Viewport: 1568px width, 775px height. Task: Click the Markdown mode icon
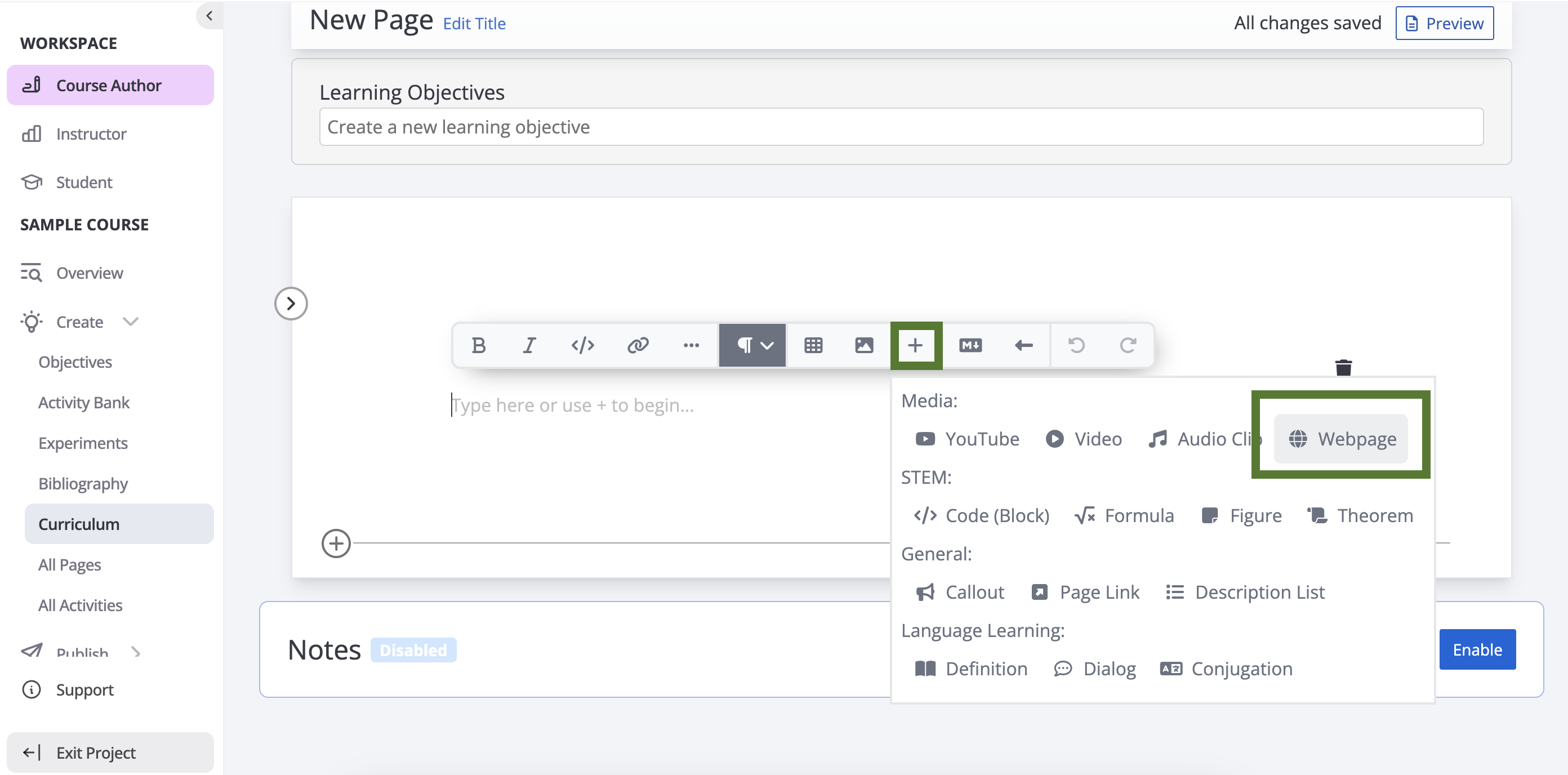coord(970,345)
